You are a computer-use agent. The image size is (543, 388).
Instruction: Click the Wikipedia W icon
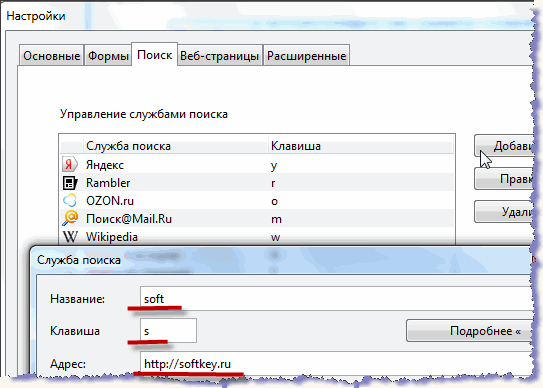click(70, 237)
